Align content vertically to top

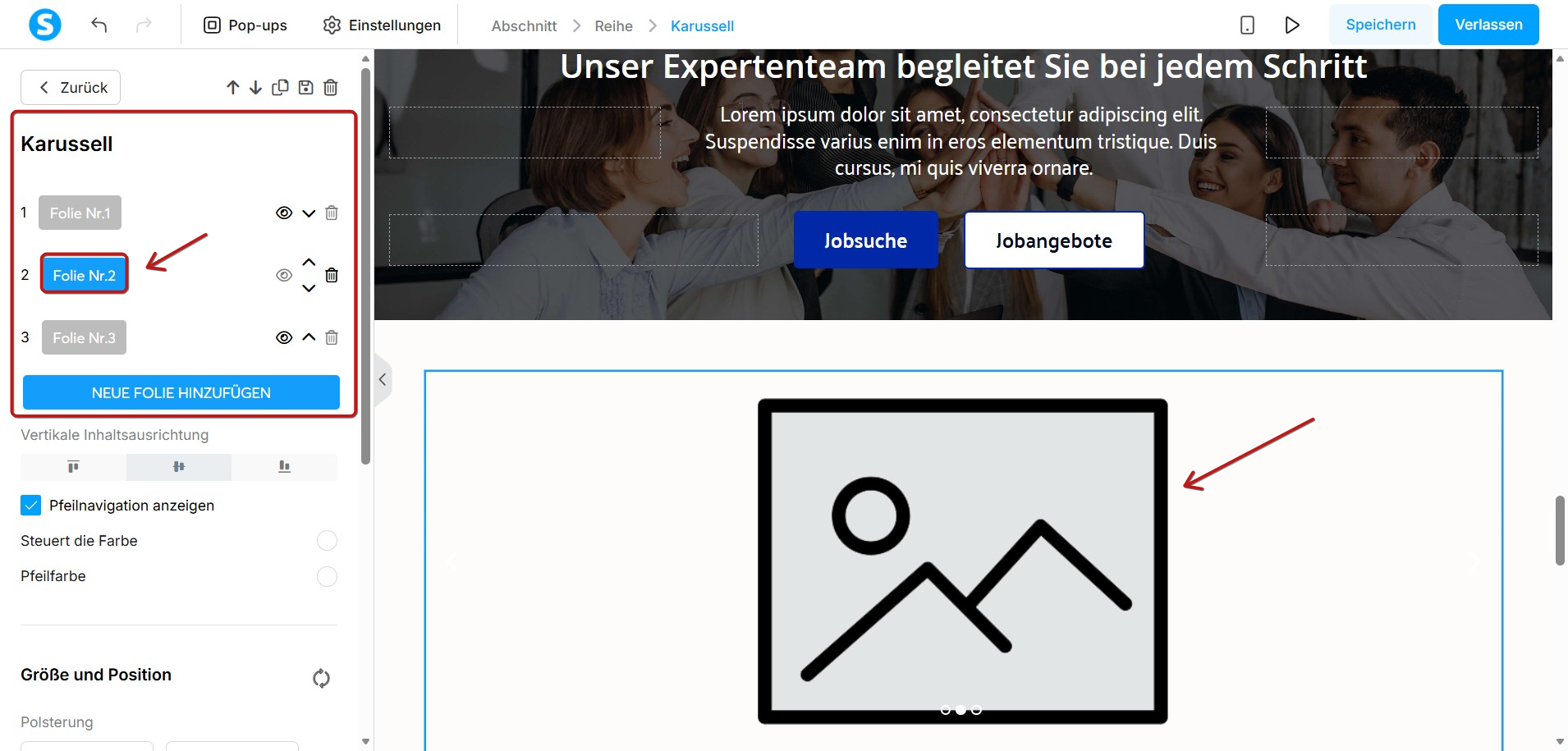tap(73, 467)
